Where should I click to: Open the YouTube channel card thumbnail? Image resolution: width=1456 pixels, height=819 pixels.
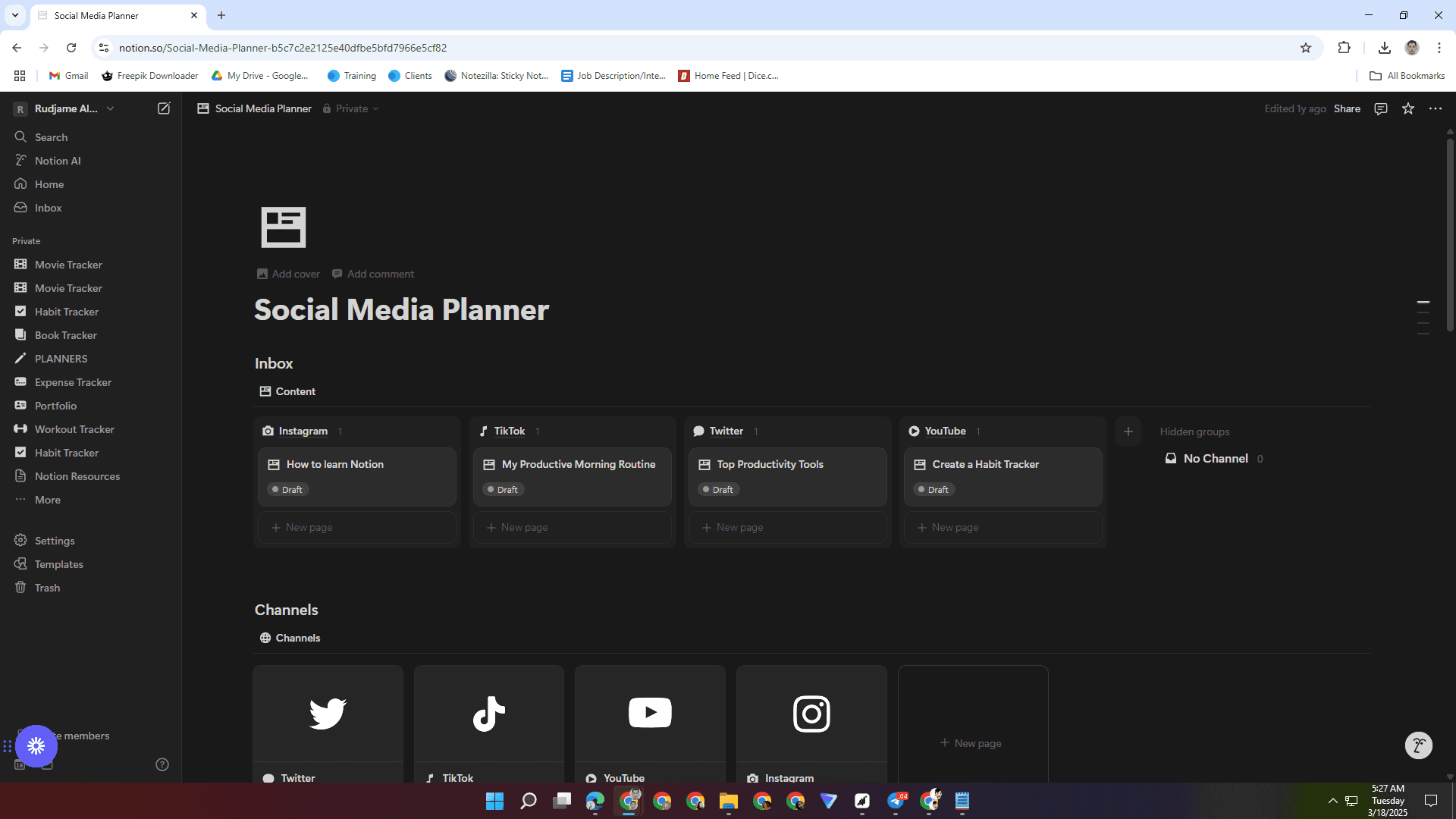click(x=650, y=713)
